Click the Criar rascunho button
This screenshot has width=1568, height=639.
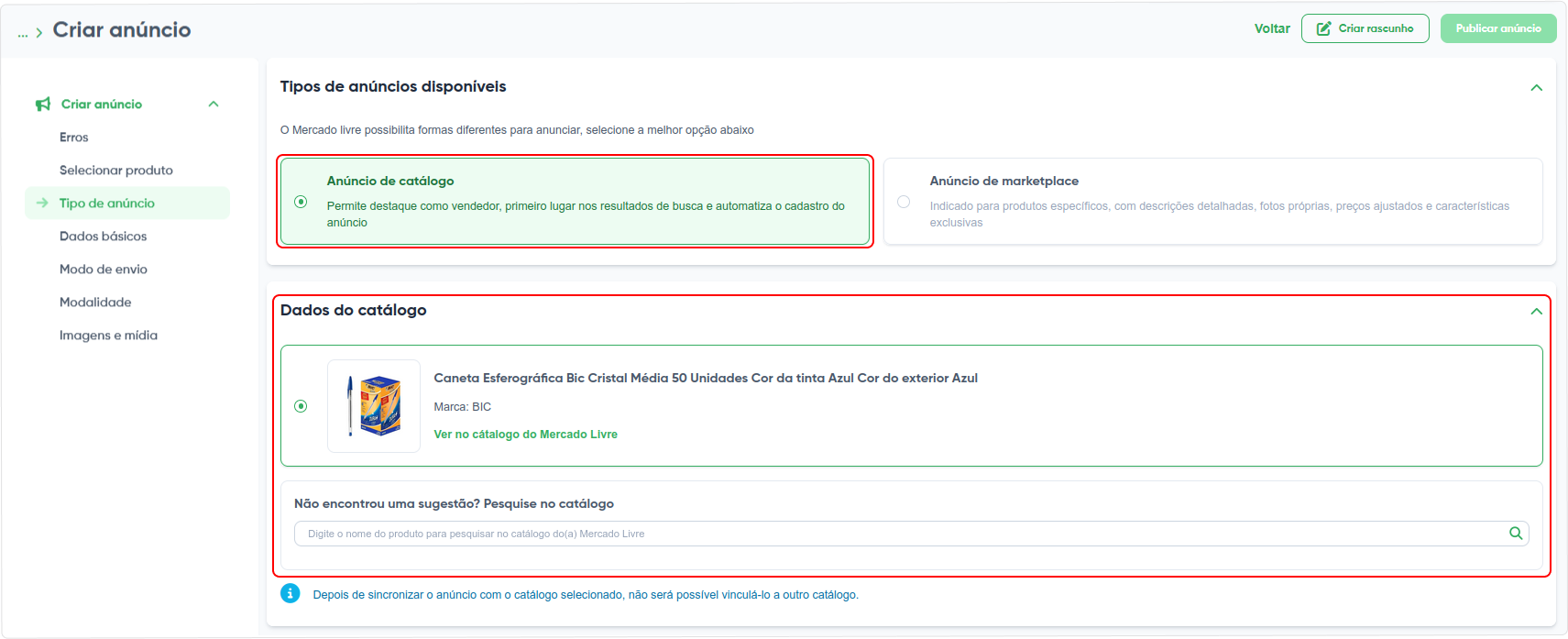click(x=1365, y=28)
